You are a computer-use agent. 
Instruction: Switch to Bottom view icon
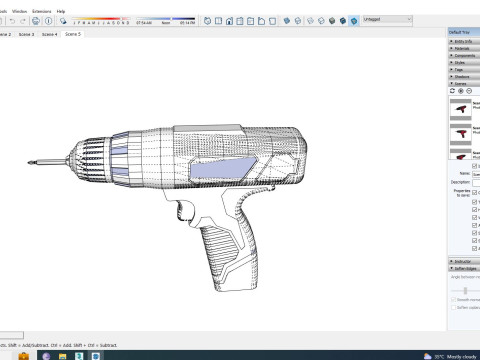tap(272, 21)
